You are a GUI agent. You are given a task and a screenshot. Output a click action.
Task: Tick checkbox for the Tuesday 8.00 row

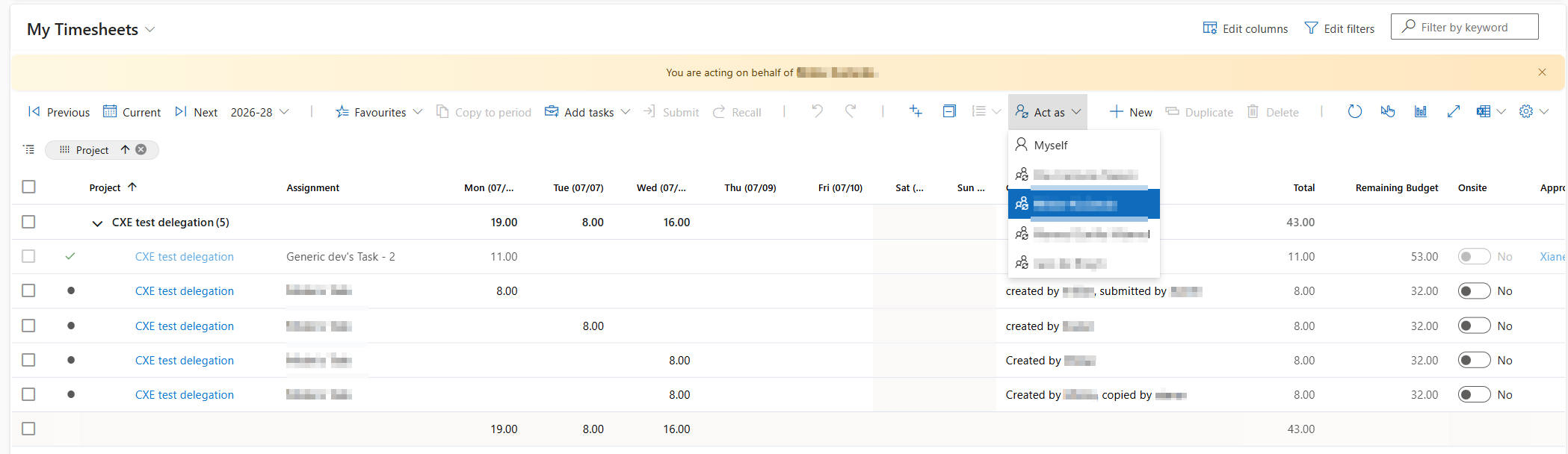(x=28, y=326)
